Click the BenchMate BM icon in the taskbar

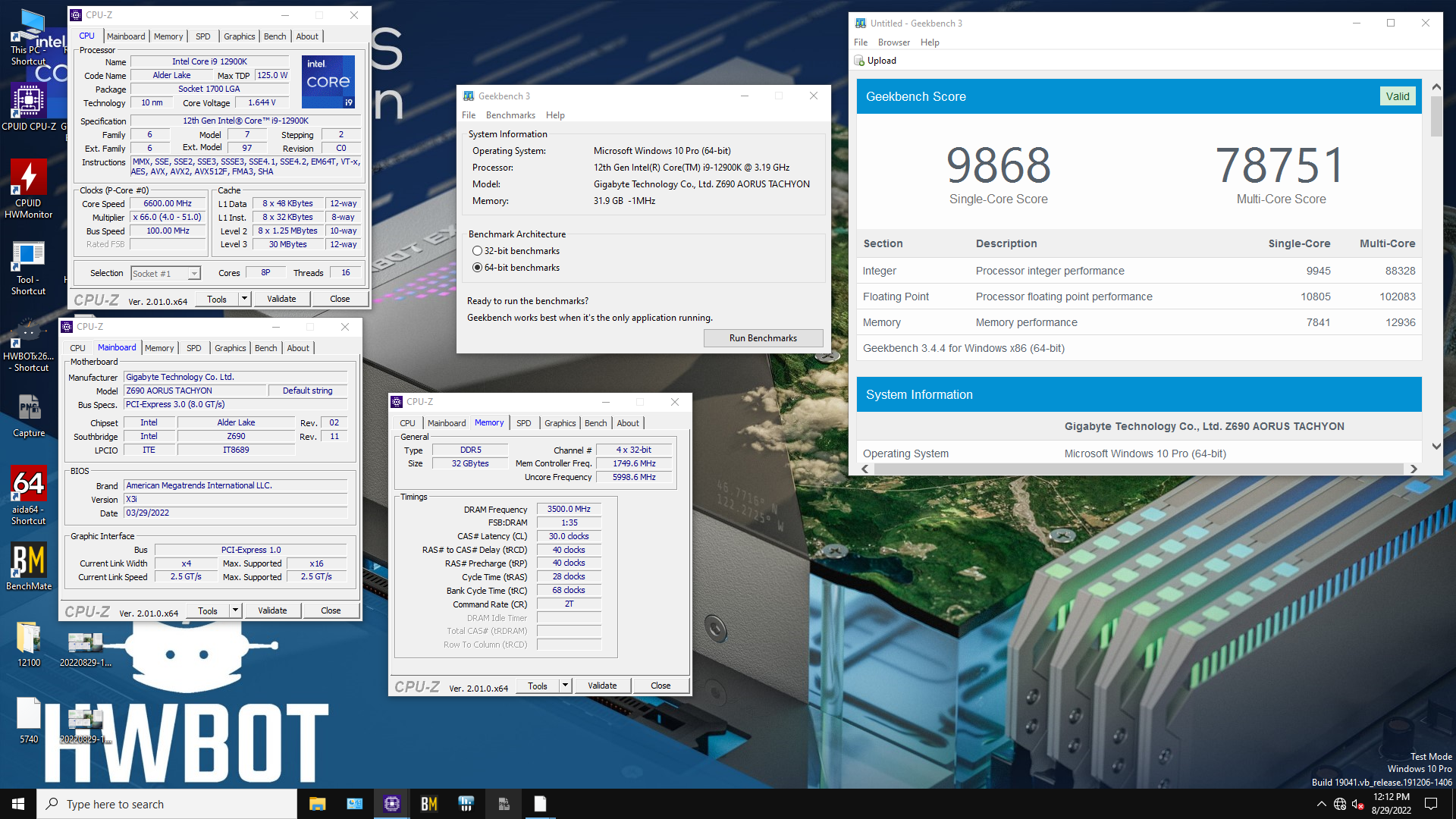(x=429, y=804)
